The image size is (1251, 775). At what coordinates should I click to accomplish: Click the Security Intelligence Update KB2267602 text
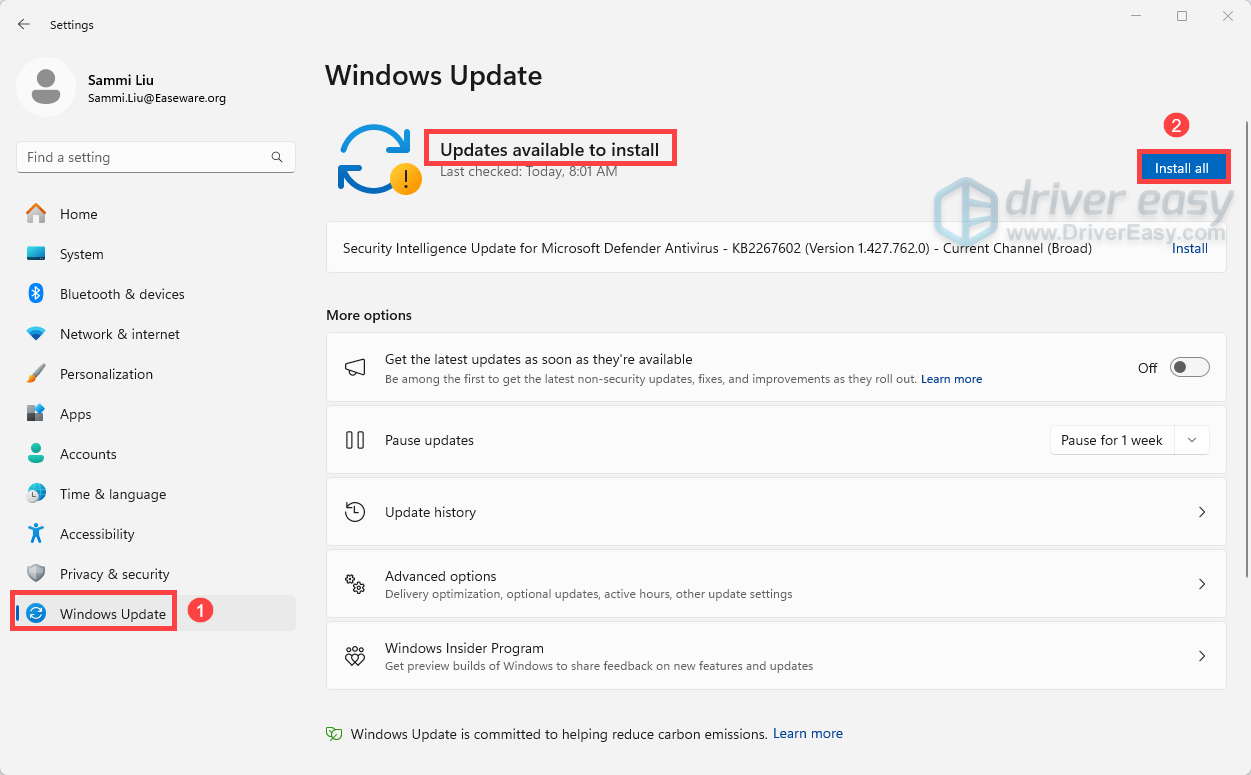(717, 248)
